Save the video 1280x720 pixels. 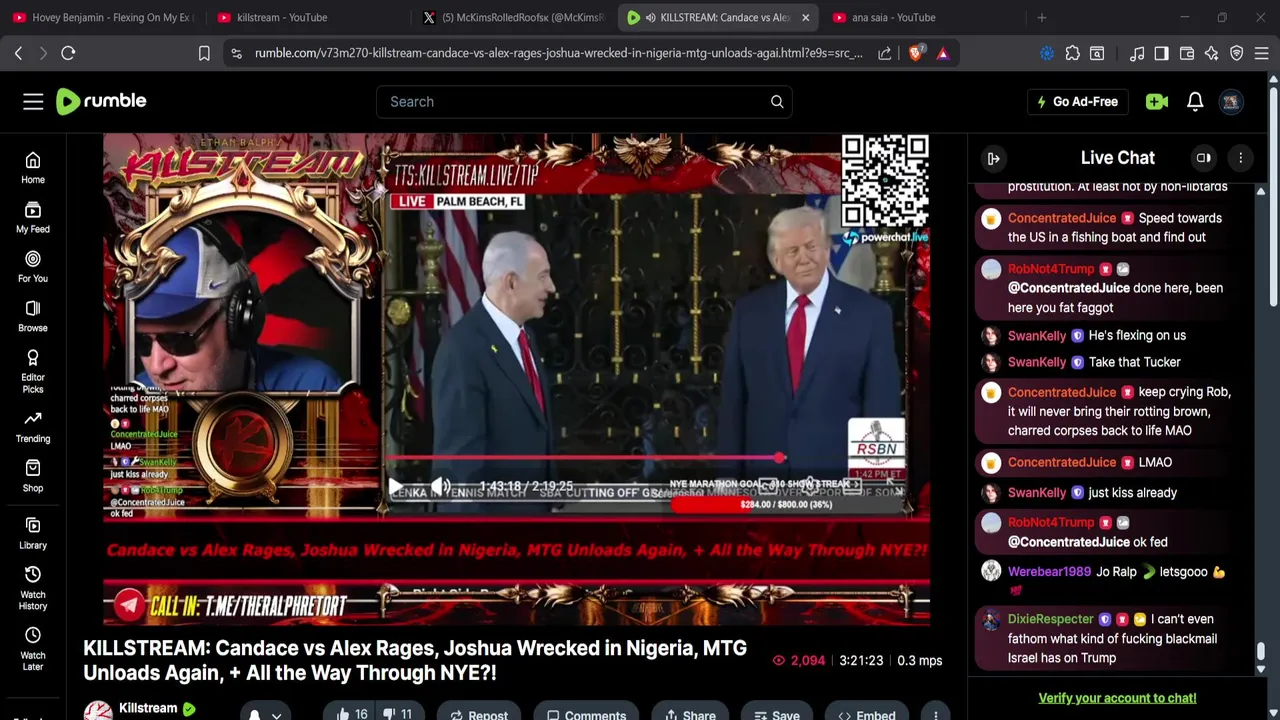pos(776,714)
